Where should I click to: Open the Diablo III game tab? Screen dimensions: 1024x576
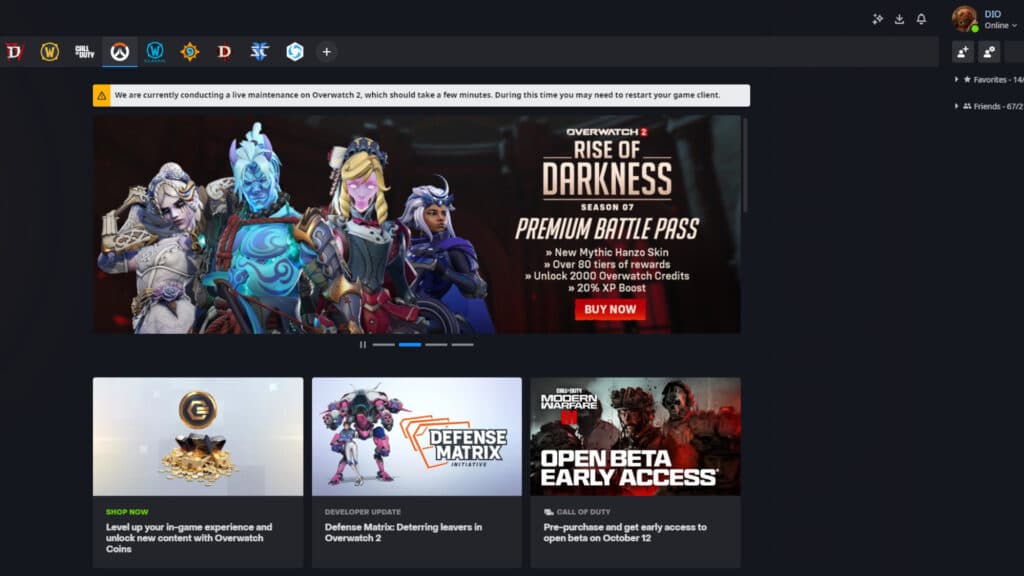click(x=224, y=52)
